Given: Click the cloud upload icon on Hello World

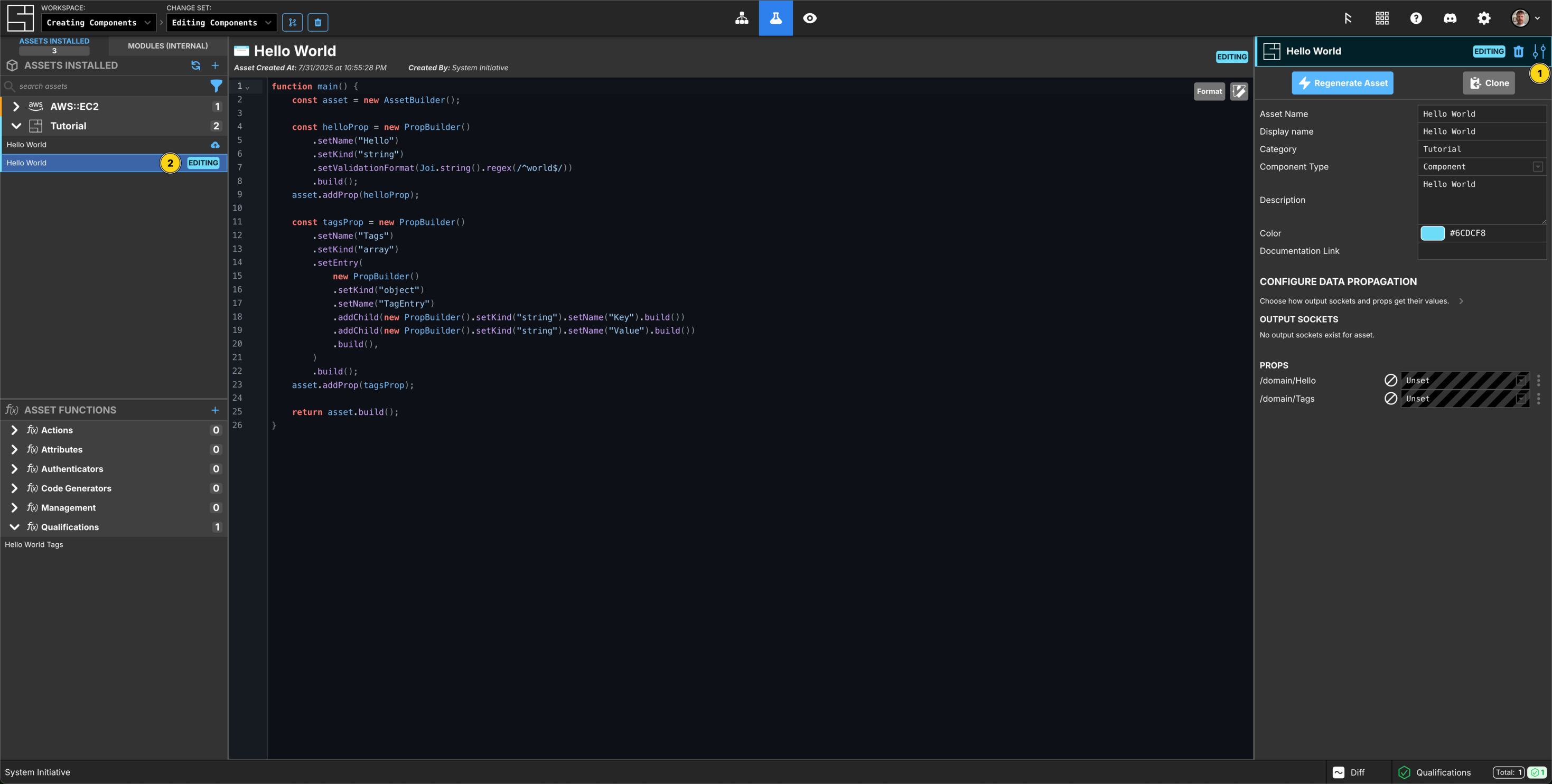Looking at the screenshot, I should [215, 145].
